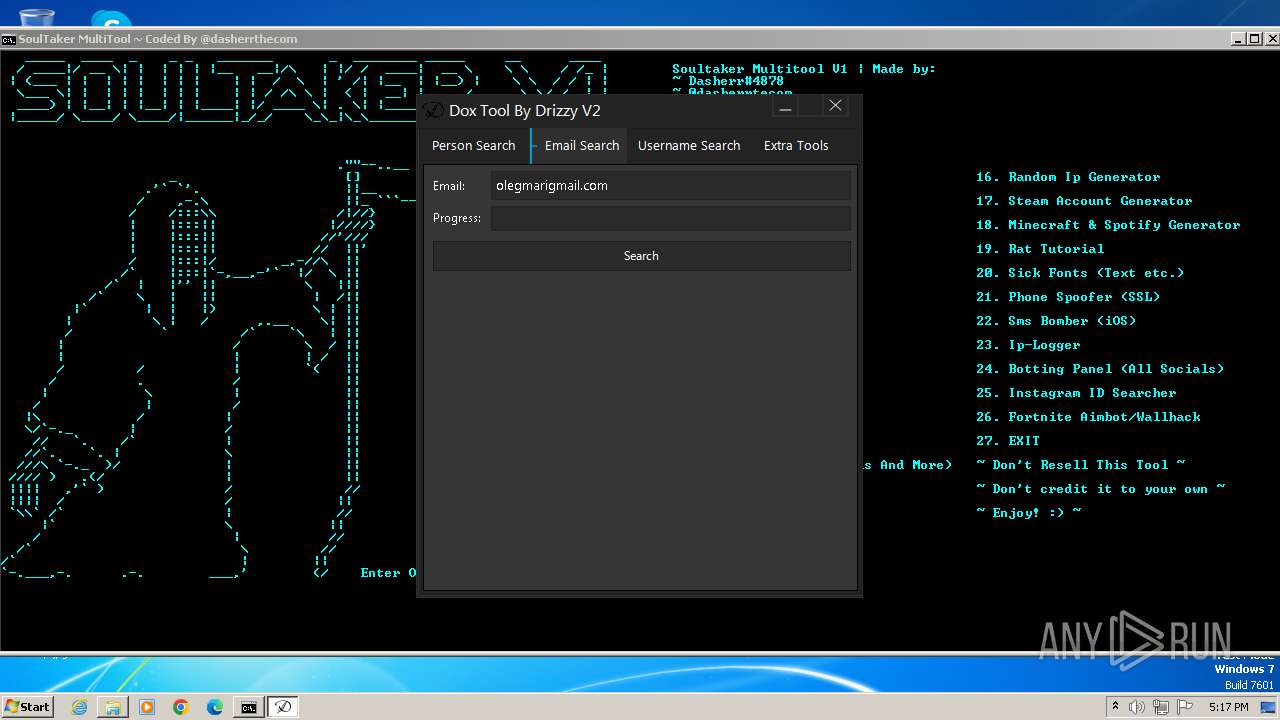Click '23. Ip-Logger' console text
The image size is (1280, 720).
click(1028, 345)
